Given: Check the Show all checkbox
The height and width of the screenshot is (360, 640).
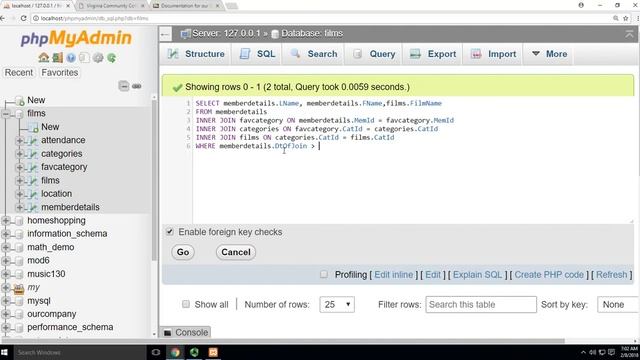Looking at the screenshot, I should tap(186, 304).
